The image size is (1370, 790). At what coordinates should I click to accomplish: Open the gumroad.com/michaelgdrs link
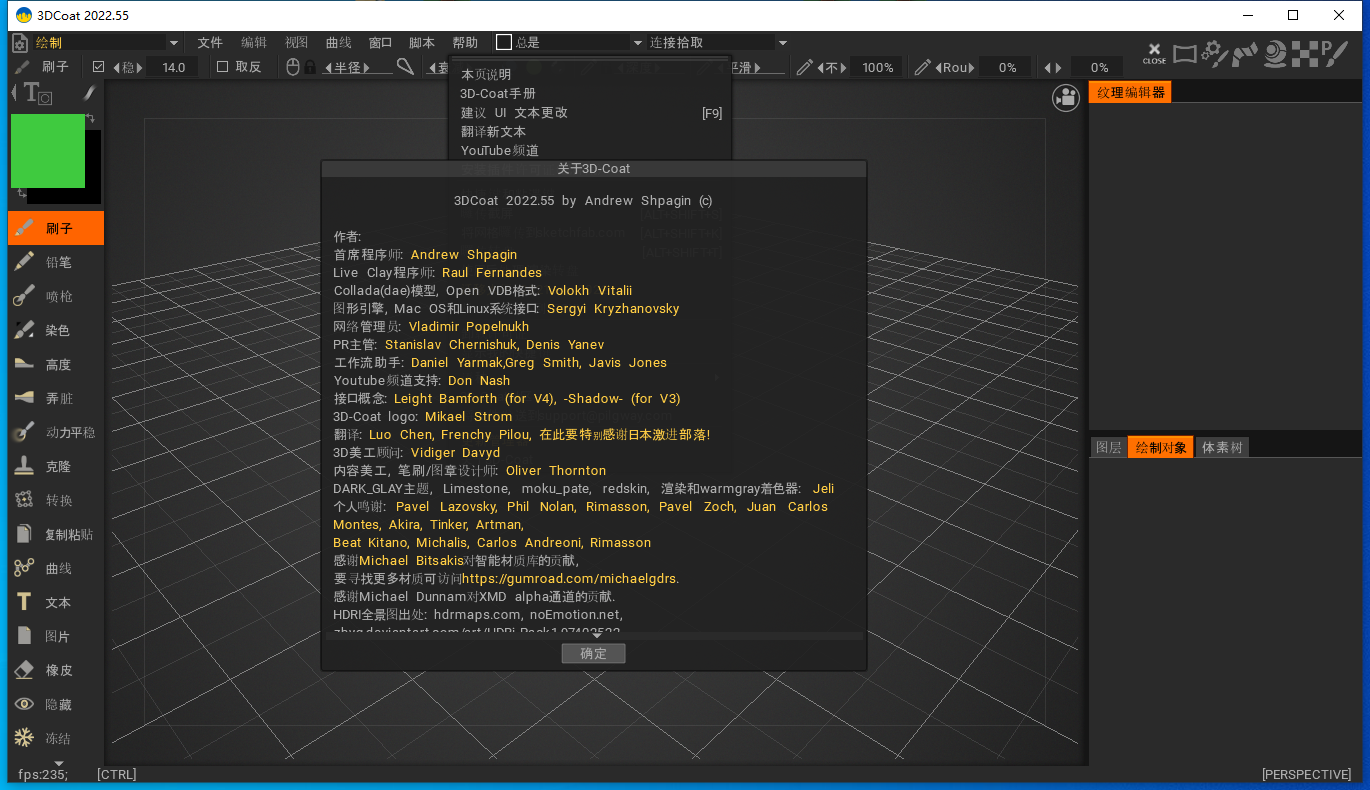tap(569, 578)
